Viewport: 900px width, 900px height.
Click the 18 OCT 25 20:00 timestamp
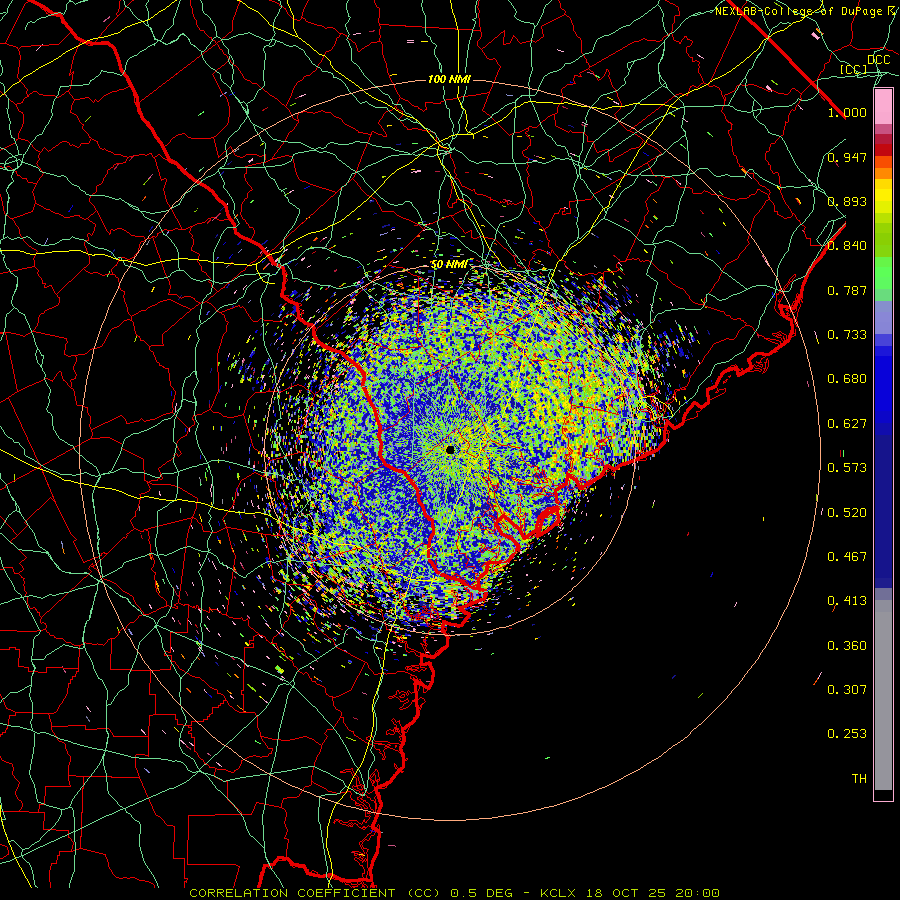[x=653, y=893]
